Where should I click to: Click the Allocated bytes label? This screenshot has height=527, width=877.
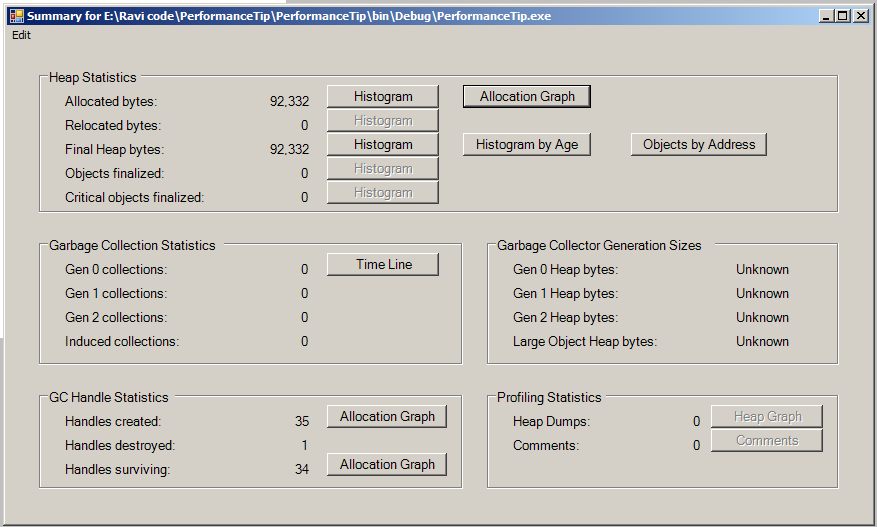pos(111,101)
